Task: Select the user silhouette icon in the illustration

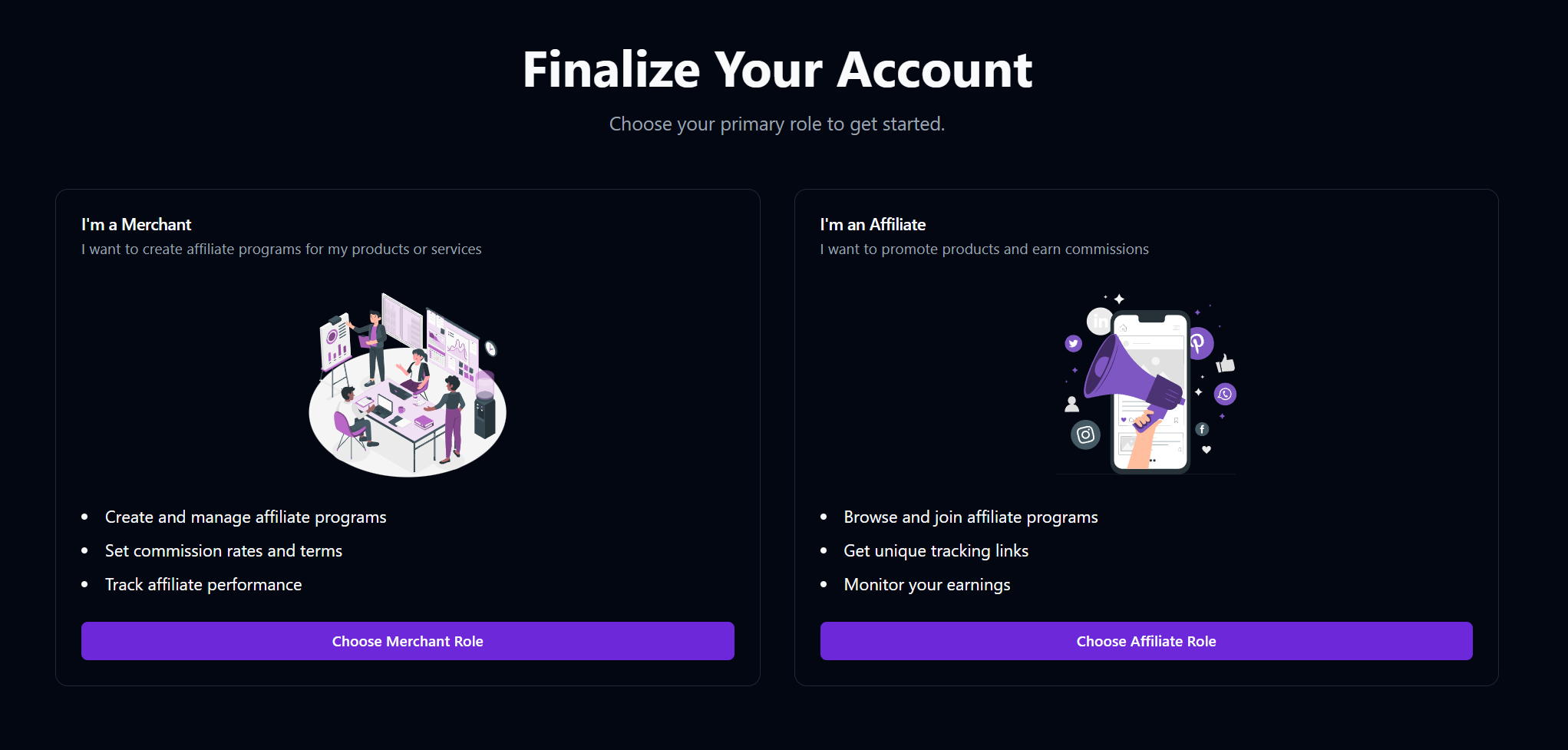Action: [x=1071, y=404]
